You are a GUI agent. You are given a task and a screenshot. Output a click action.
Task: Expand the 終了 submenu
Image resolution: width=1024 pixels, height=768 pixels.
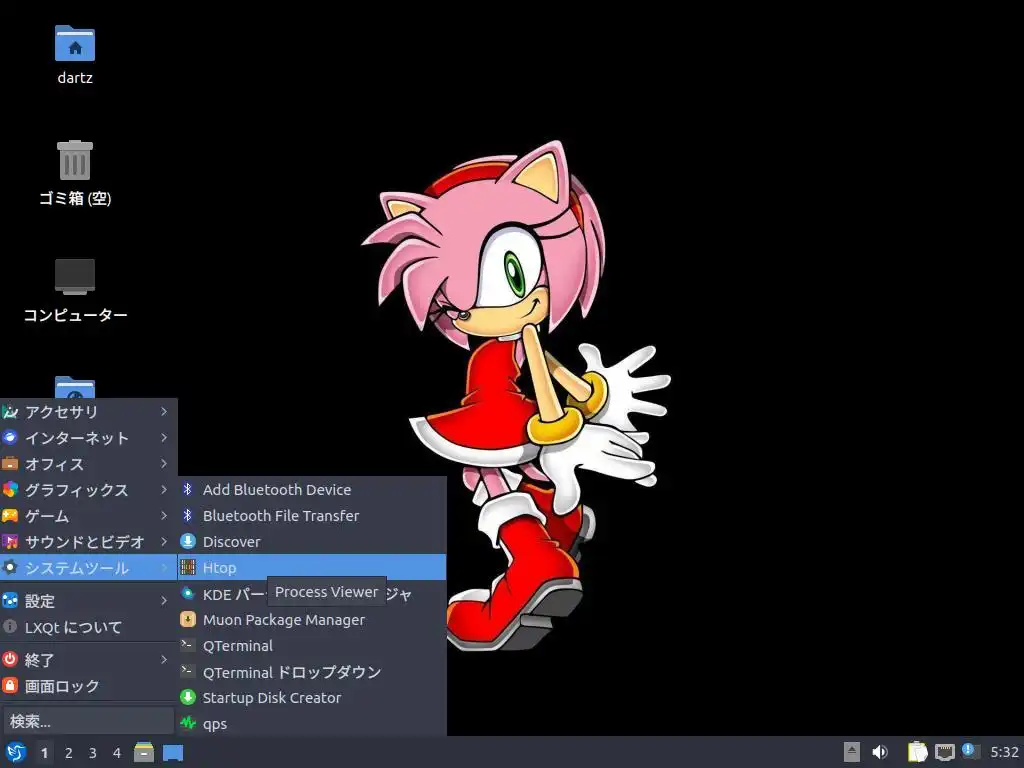(89, 660)
